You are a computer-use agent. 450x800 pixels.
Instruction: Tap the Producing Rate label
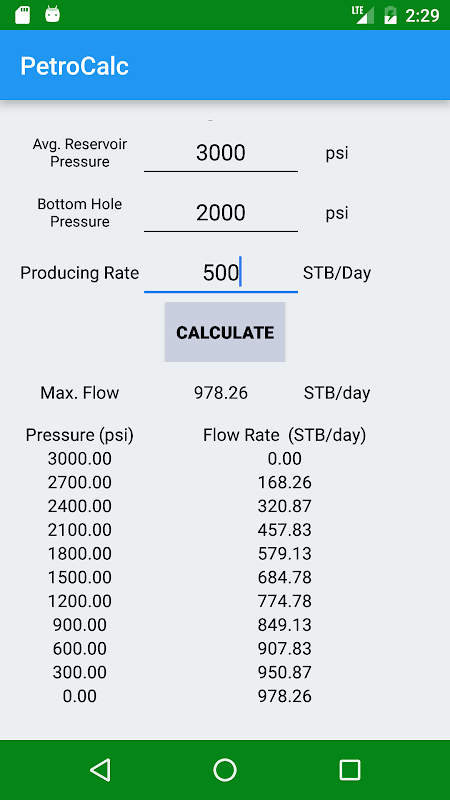[x=80, y=273]
